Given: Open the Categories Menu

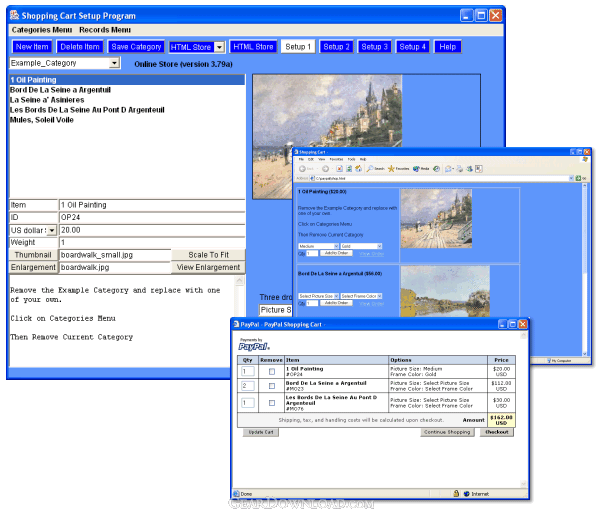Looking at the screenshot, I should 42,30.
